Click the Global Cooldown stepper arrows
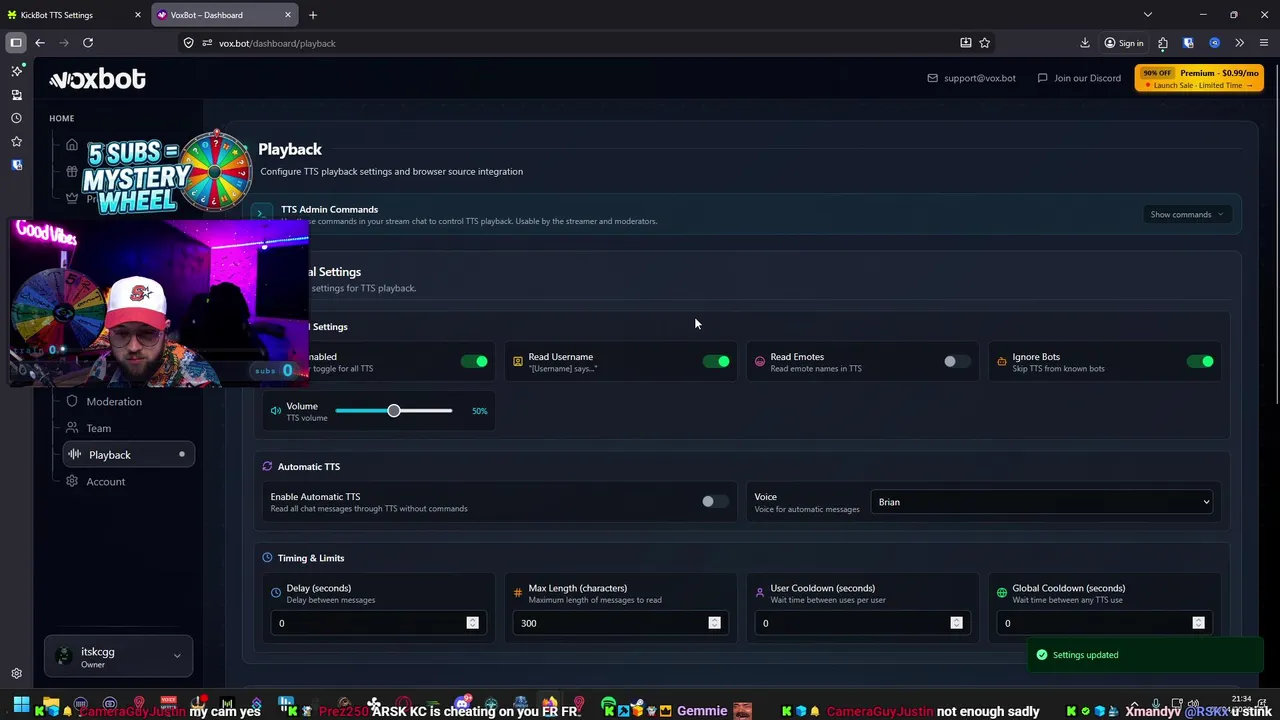Viewport: 1280px width, 720px height. pos(1198,623)
